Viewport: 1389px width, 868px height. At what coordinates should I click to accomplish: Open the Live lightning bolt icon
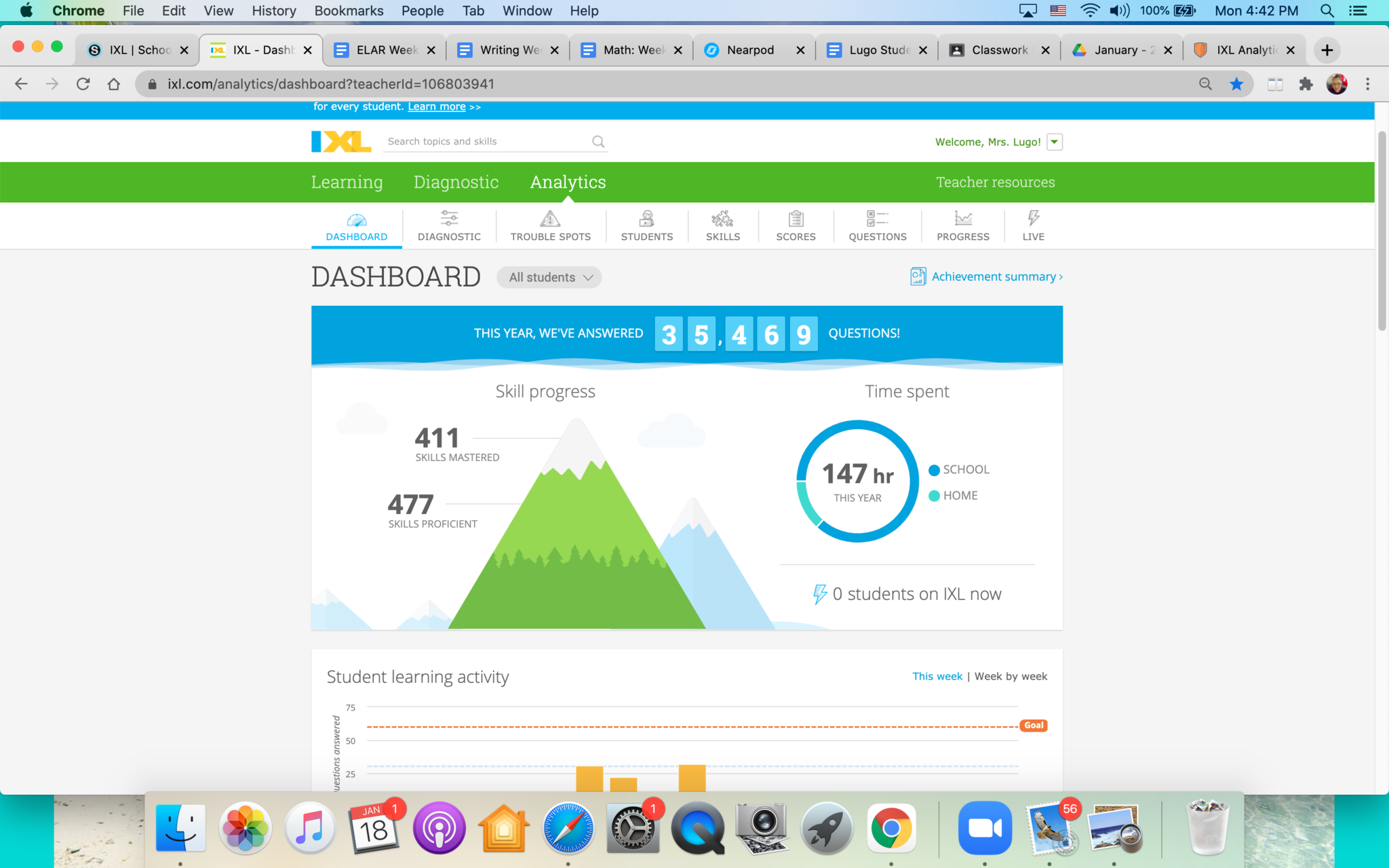point(1033,219)
